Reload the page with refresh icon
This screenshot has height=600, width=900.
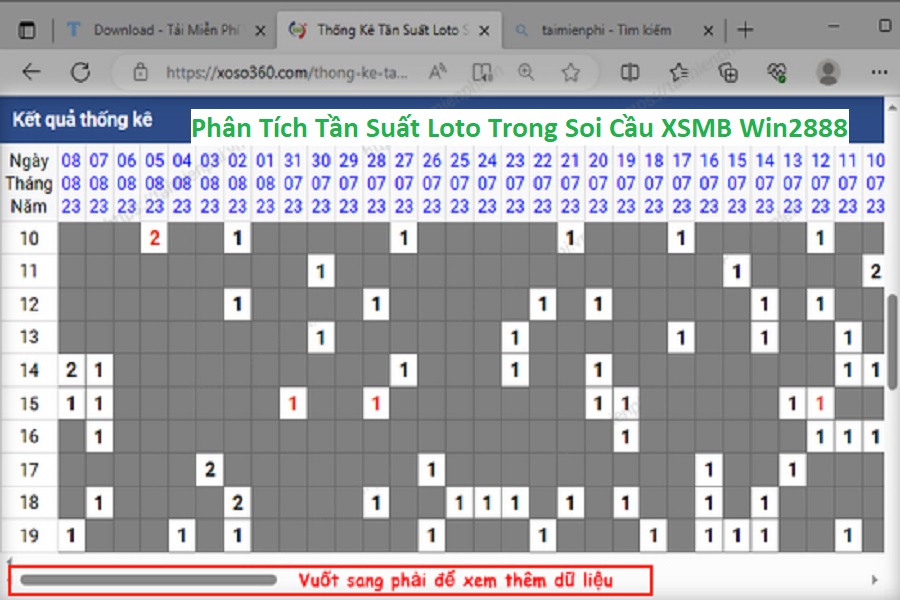click(x=80, y=72)
